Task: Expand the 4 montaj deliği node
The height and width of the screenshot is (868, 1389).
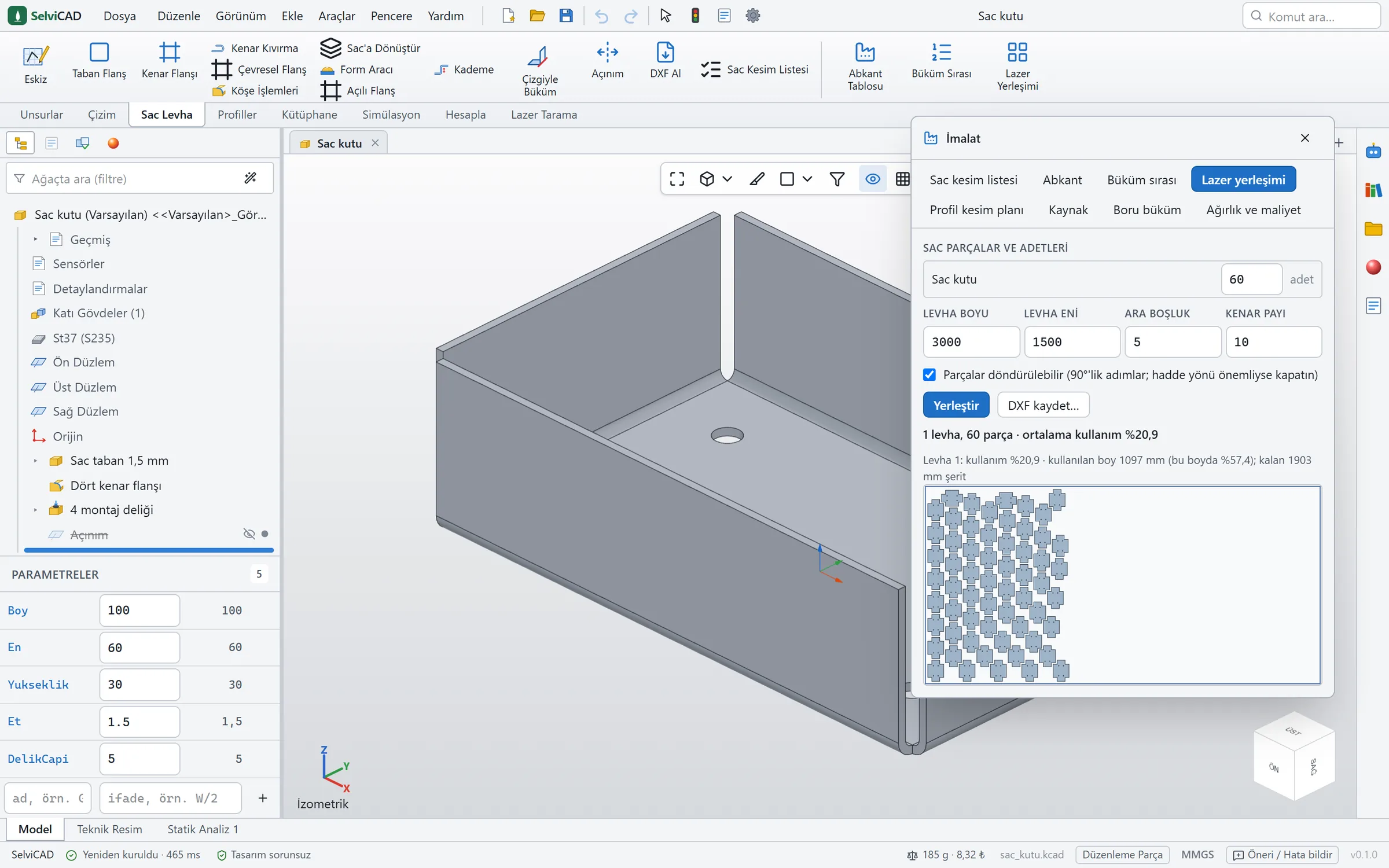Action: [35, 510]
